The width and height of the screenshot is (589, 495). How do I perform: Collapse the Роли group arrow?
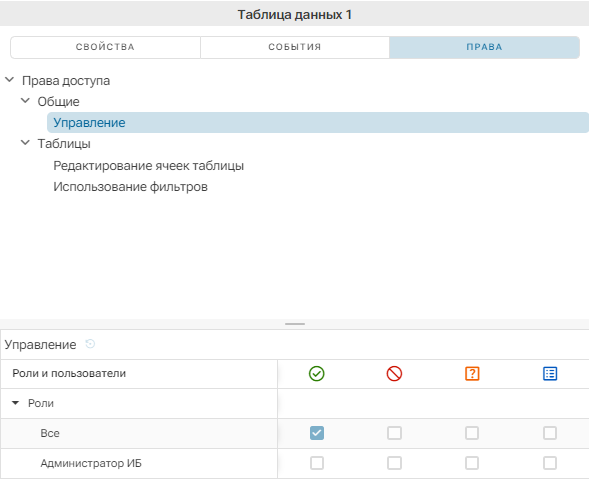15,403
